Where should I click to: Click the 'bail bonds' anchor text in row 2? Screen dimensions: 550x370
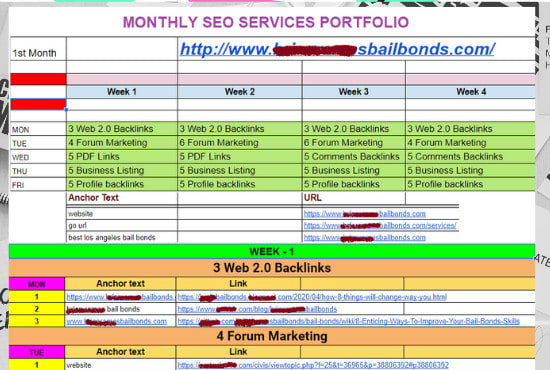coord(103,309)
